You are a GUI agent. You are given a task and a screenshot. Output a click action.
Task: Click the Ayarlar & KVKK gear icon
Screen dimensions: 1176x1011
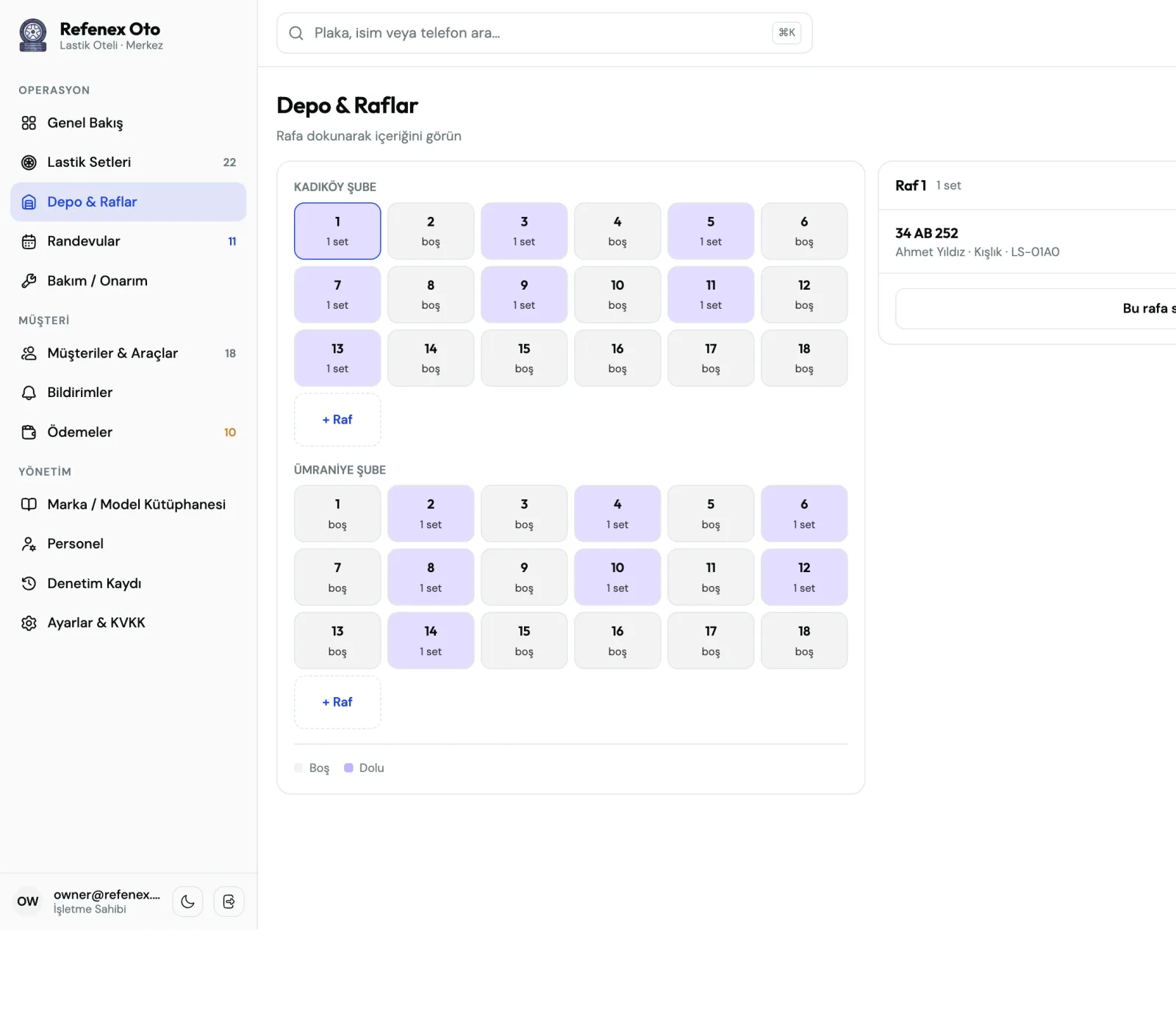coord(29,623)
